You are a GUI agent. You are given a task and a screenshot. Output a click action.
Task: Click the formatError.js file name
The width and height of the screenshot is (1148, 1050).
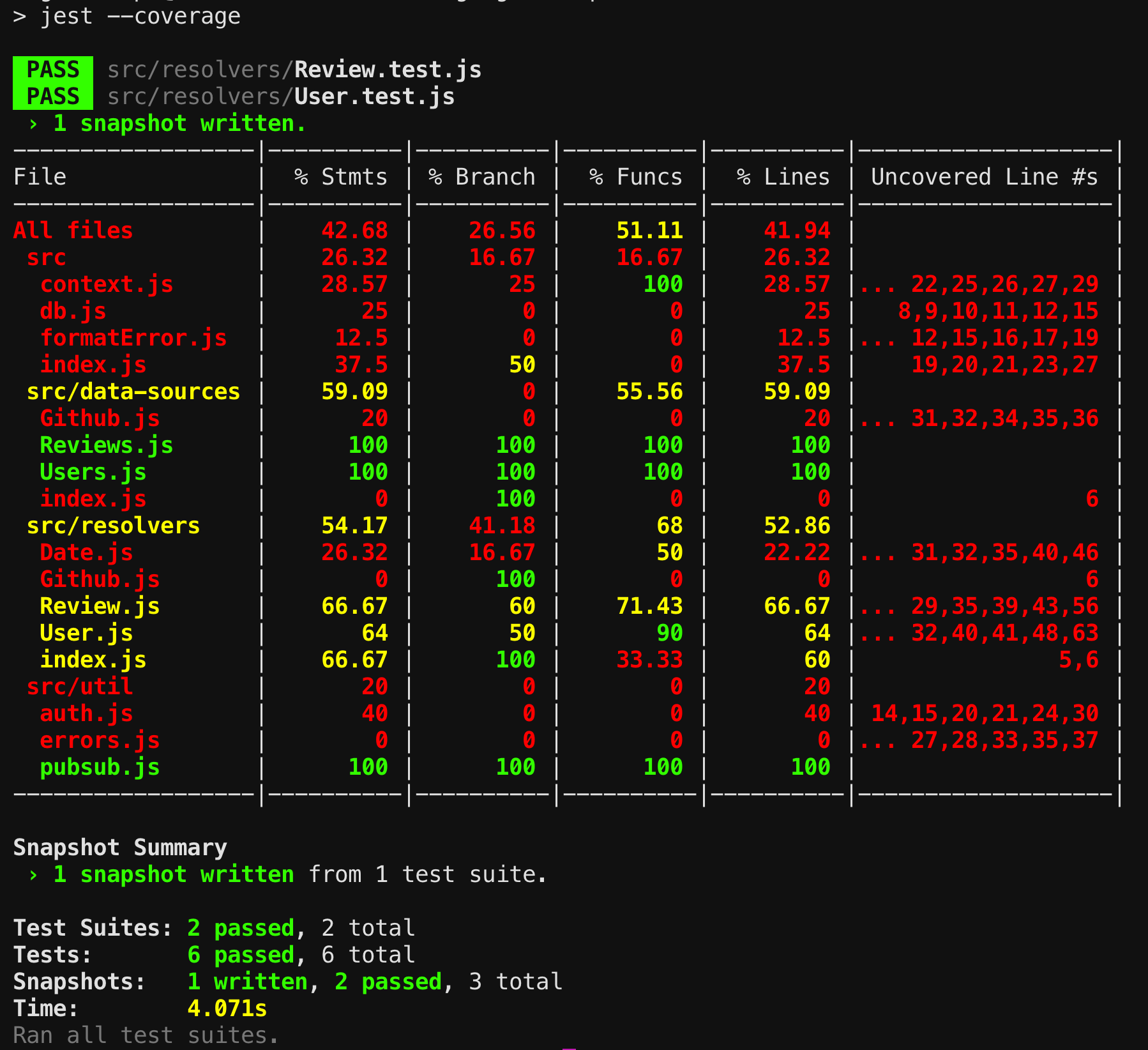point(133,338)
